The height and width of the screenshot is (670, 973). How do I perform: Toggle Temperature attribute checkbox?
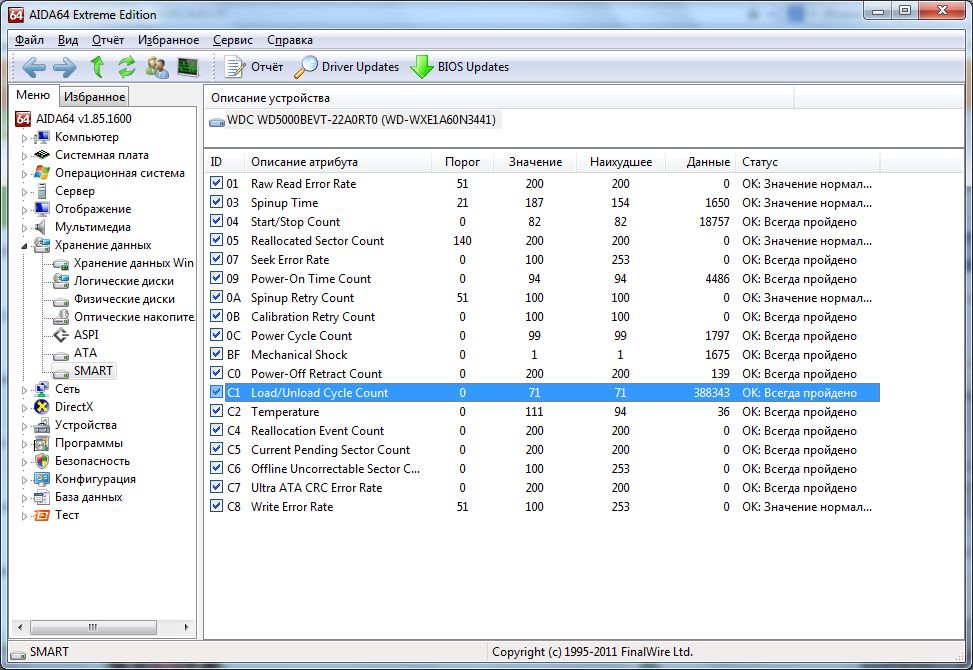click(216, 411)
